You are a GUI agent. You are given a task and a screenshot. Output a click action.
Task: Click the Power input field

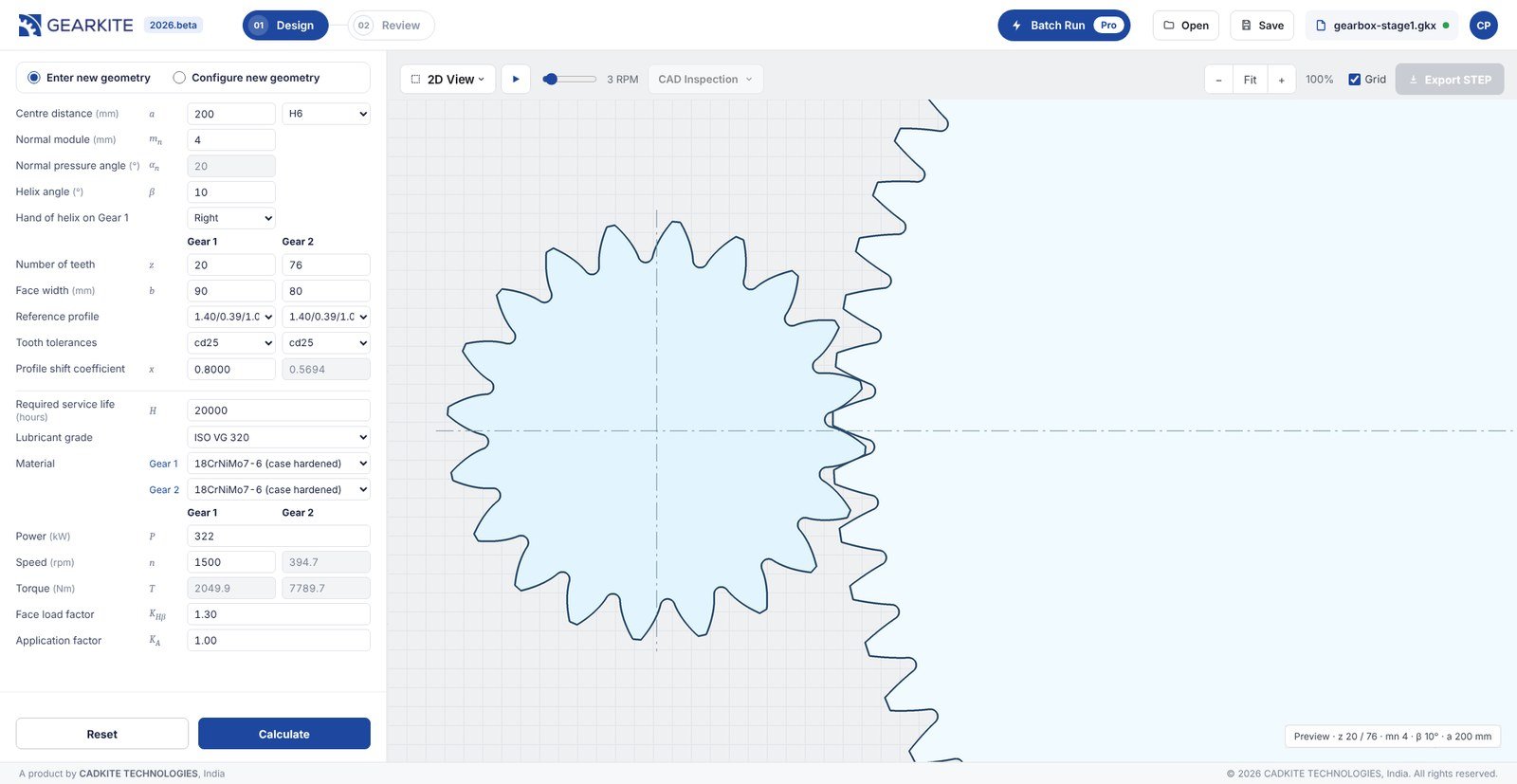(279, 537)
